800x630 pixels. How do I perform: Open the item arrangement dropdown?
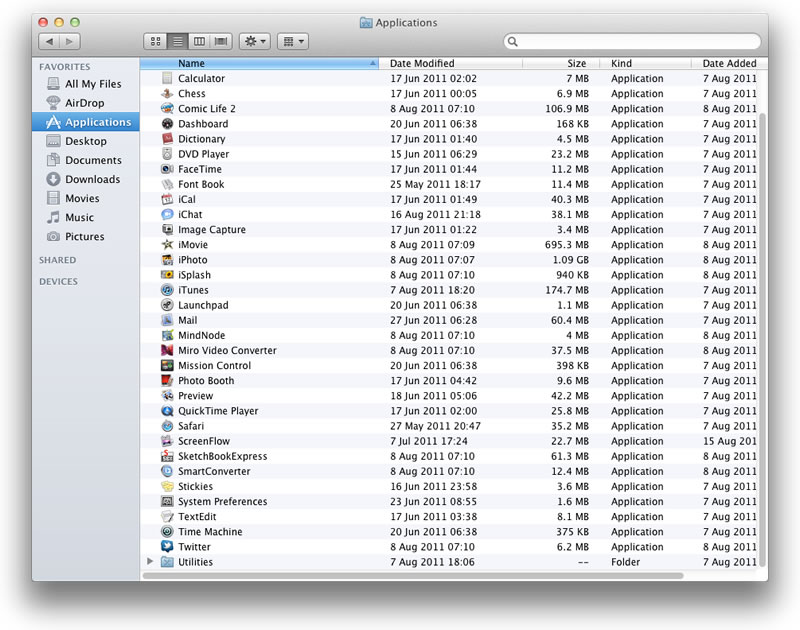[292, 41]
